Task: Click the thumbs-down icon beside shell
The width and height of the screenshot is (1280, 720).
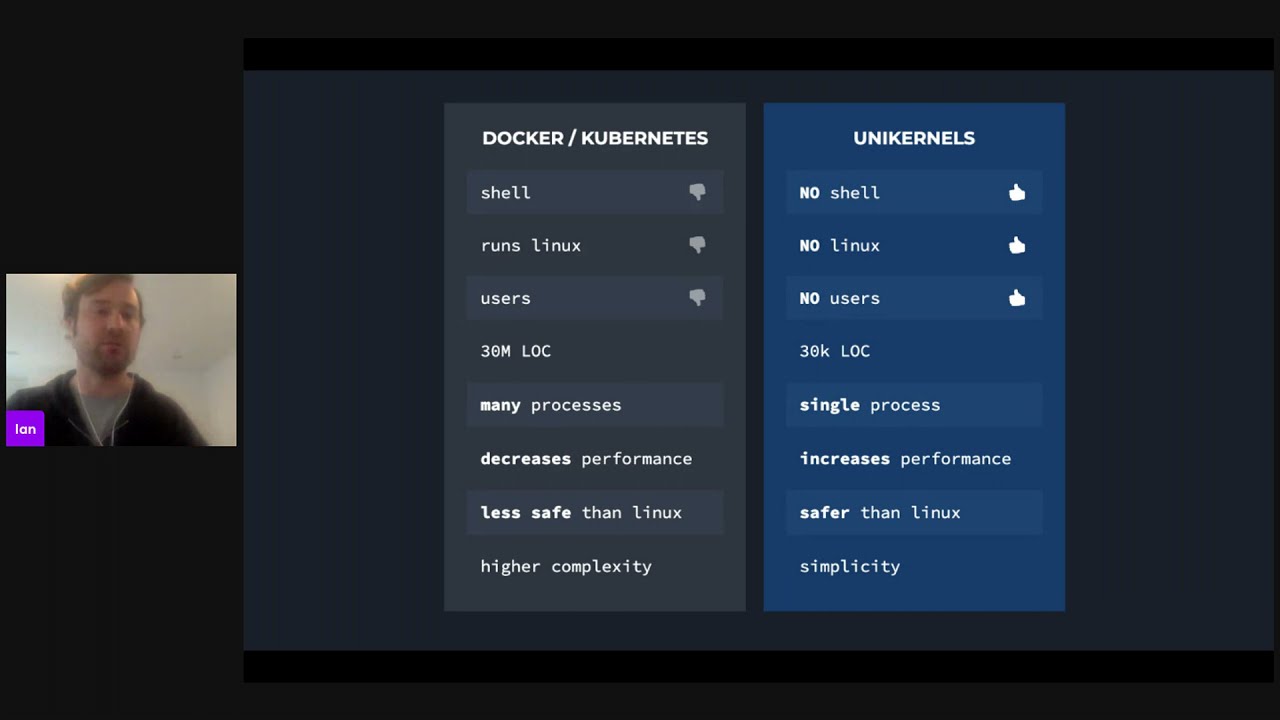Action: [x=697, y=192]
